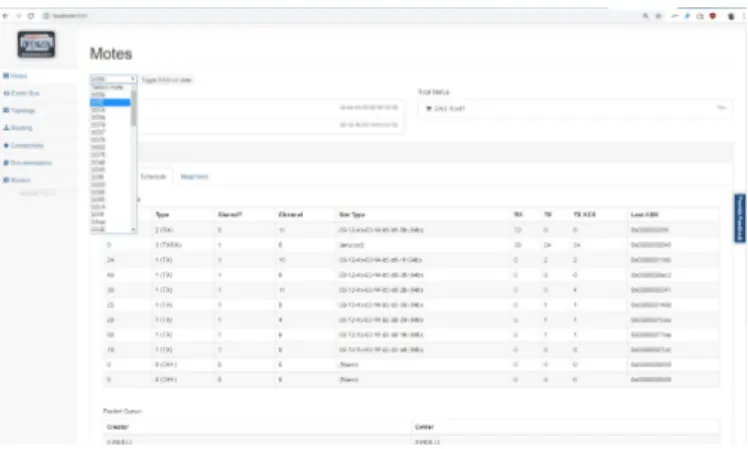Open the Documentation sidebar link
This screenshot has height=449, width=748.
28,163
